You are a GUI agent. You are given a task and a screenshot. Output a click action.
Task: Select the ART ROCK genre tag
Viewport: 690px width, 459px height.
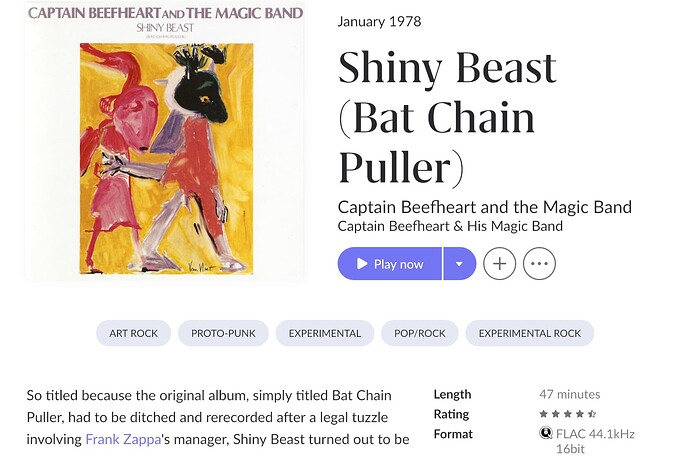coord(133,333)
